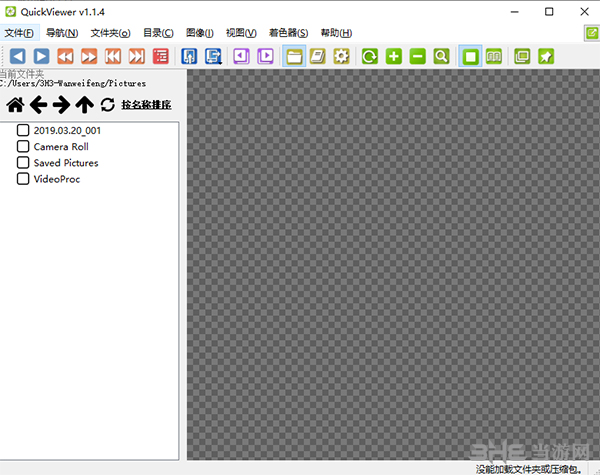Select the 2019.03.20_001 folder name
Screen dimensions: 600x475
(67, 131)
